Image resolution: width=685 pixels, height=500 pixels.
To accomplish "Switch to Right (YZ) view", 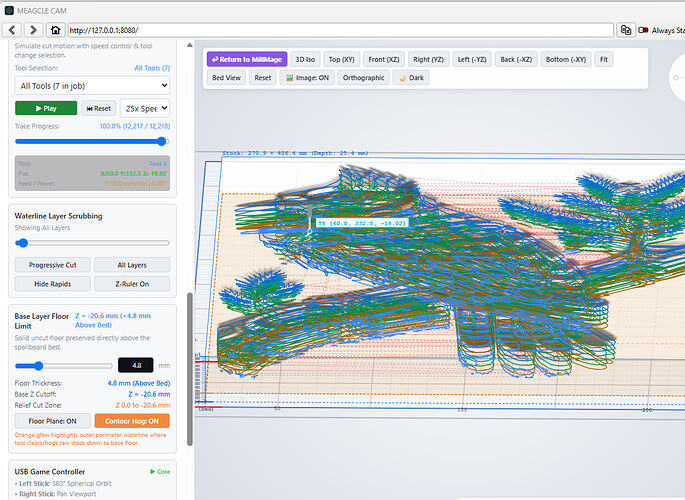I will pos(429,59).
